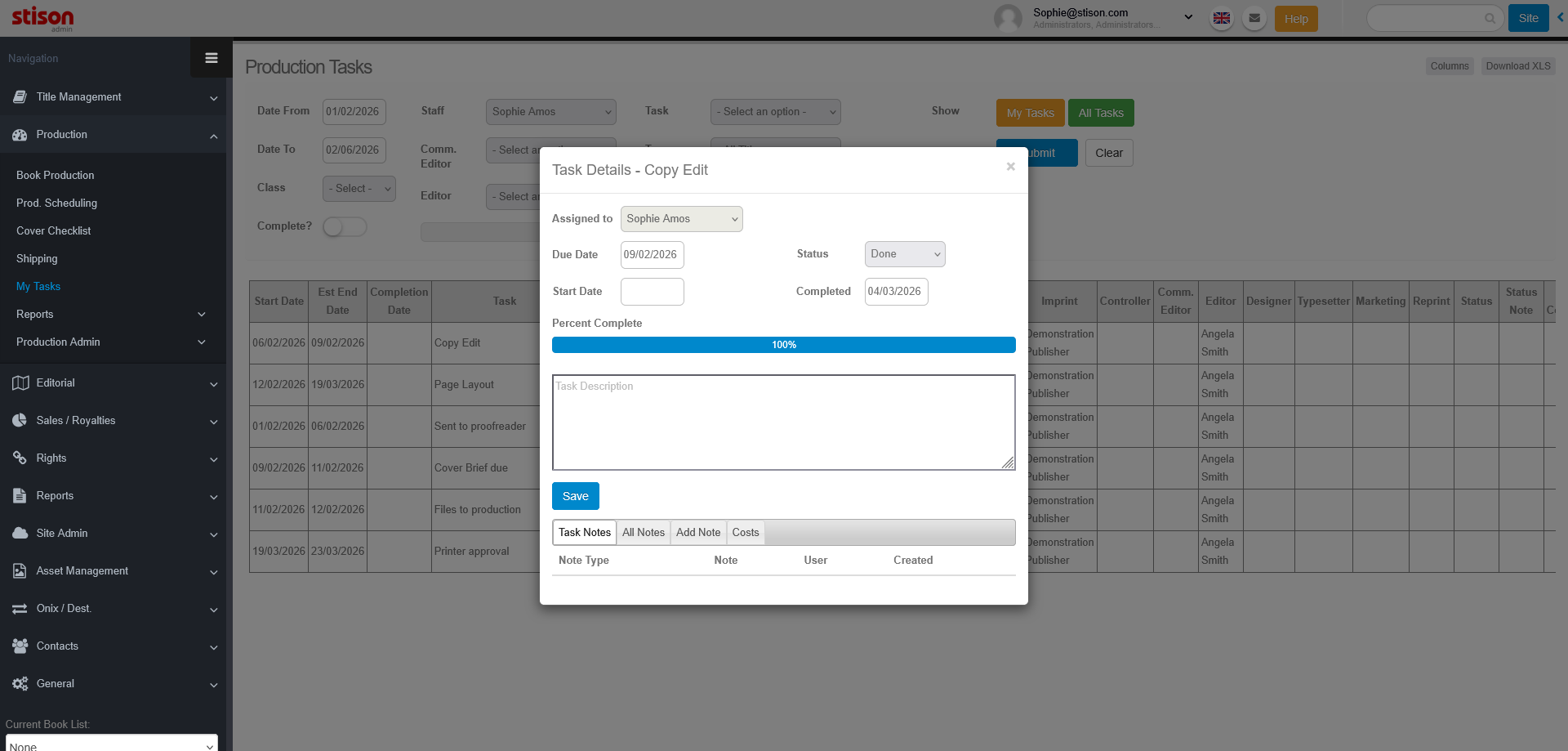Open the Status dropdown showing Done
This screenshot has width=1568, height=751.
[x=904, y=254]
